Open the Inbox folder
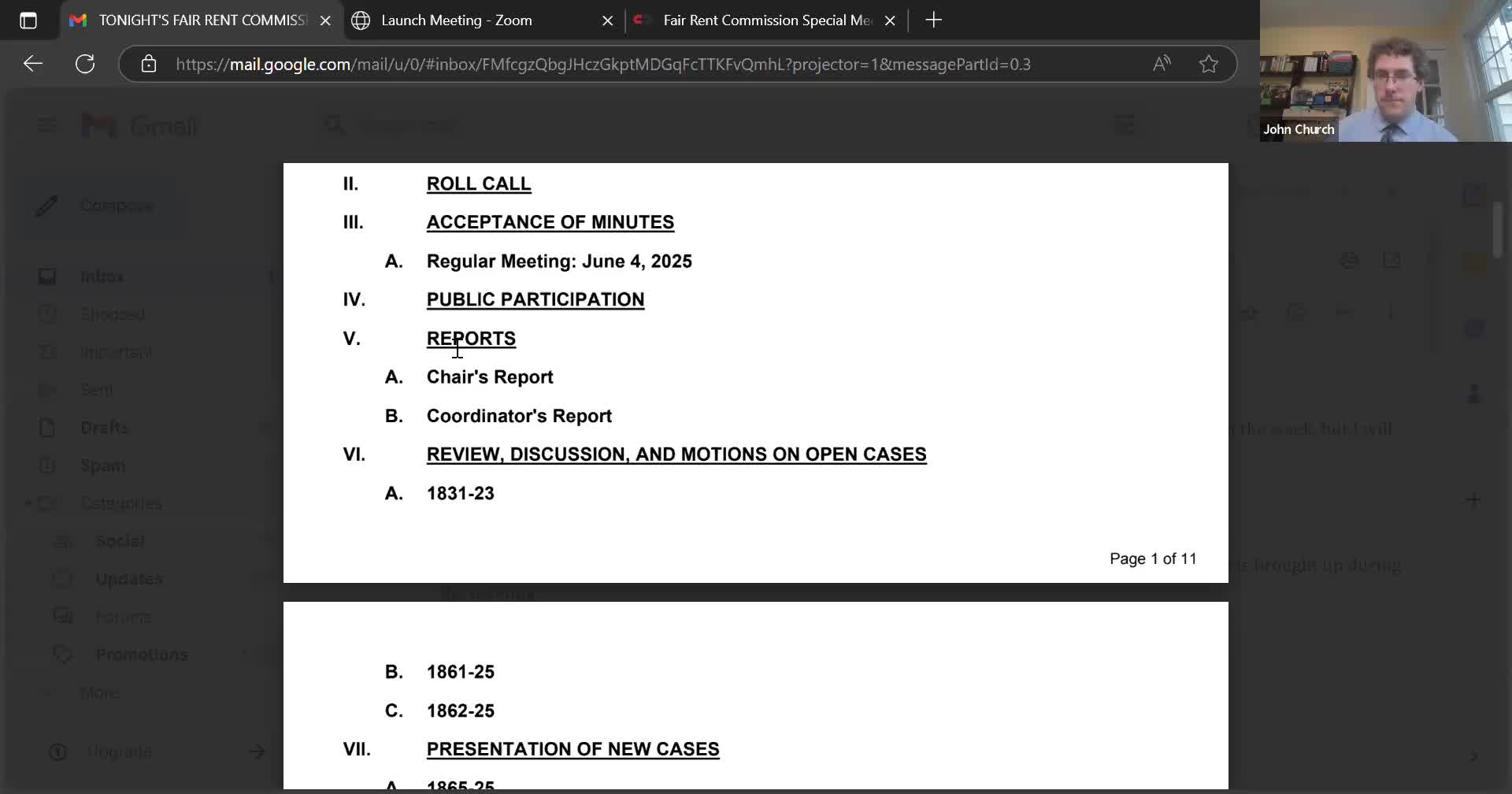Screen dimensions: 1512x794 coord(102,276)
